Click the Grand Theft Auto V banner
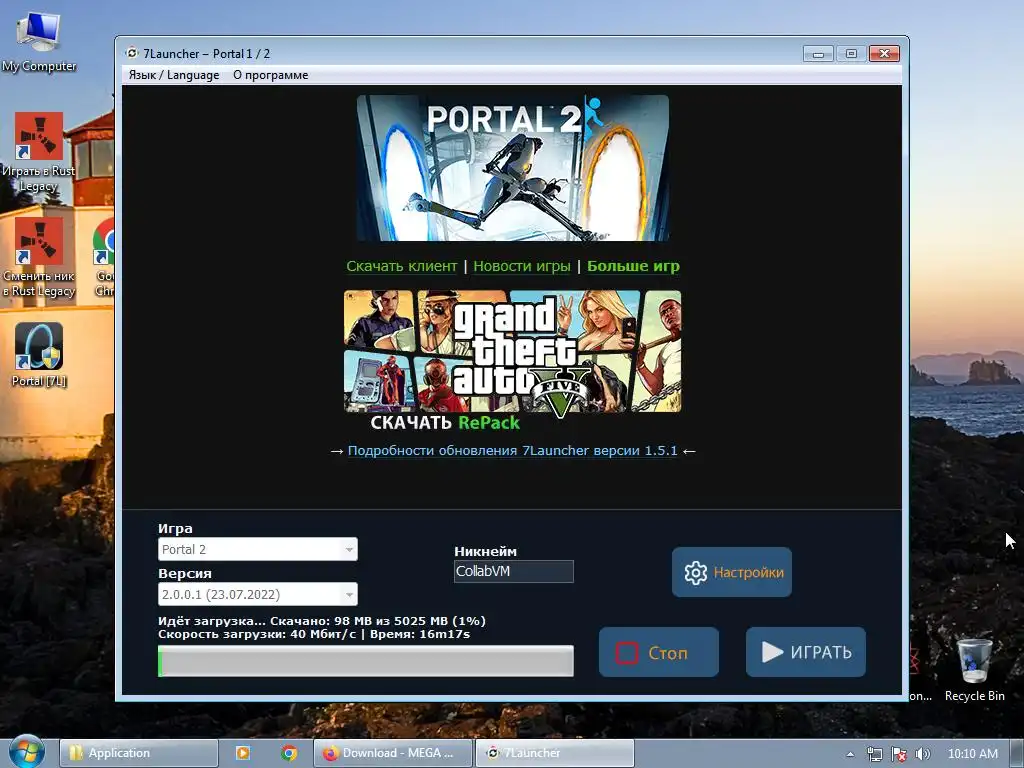The height and width of the screenshot is (768, 1024). (513, 351)
